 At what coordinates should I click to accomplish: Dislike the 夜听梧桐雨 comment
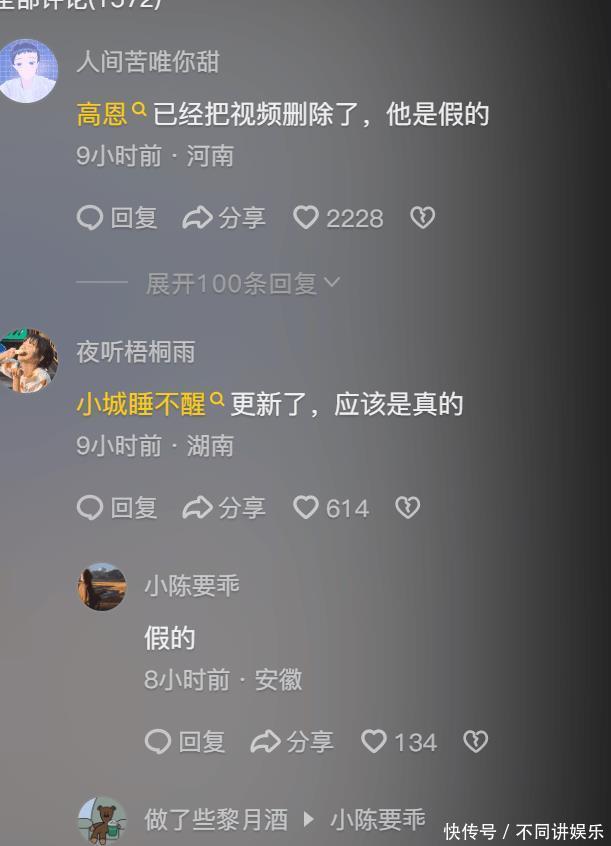tap(408, 508)
